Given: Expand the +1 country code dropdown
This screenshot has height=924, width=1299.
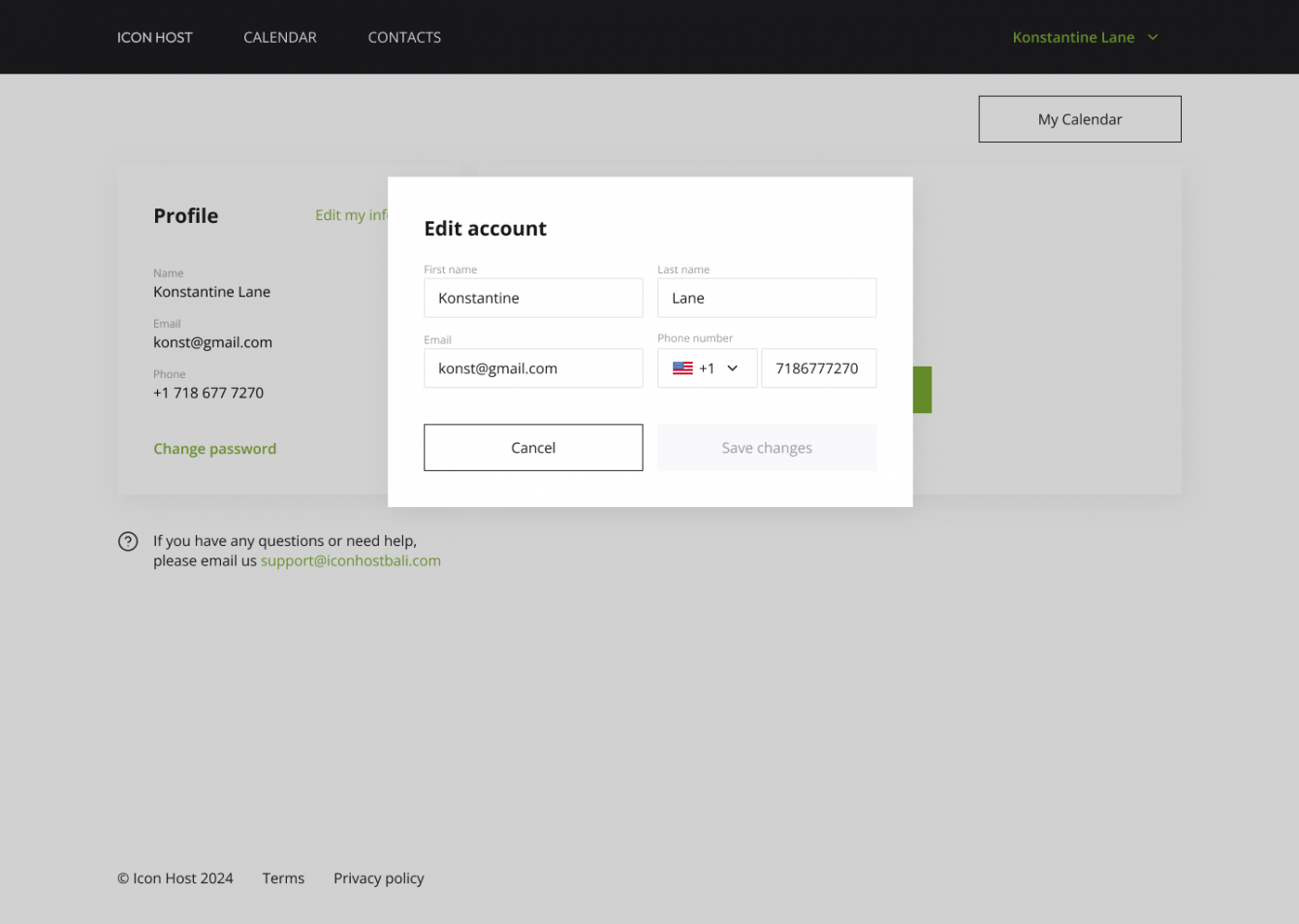Looking at the screenshot, I should 732,368.
